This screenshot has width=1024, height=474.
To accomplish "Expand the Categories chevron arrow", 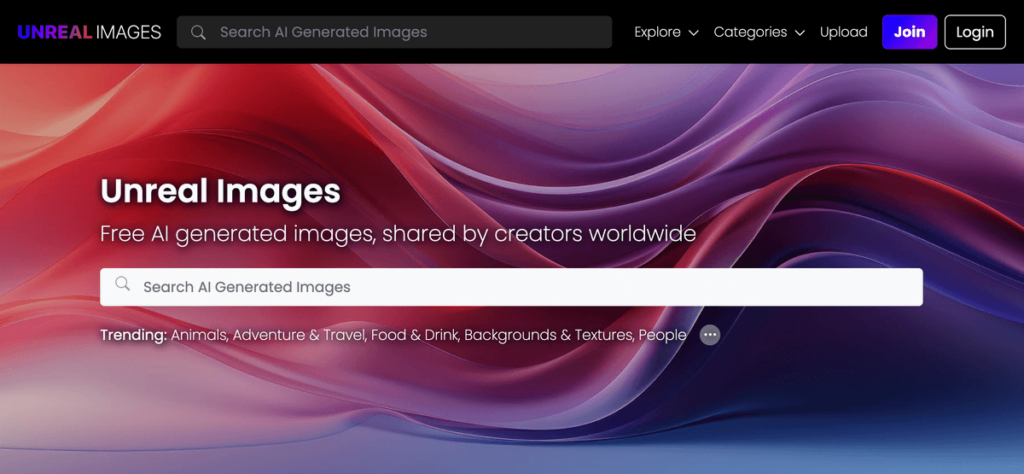I will 799,33.
